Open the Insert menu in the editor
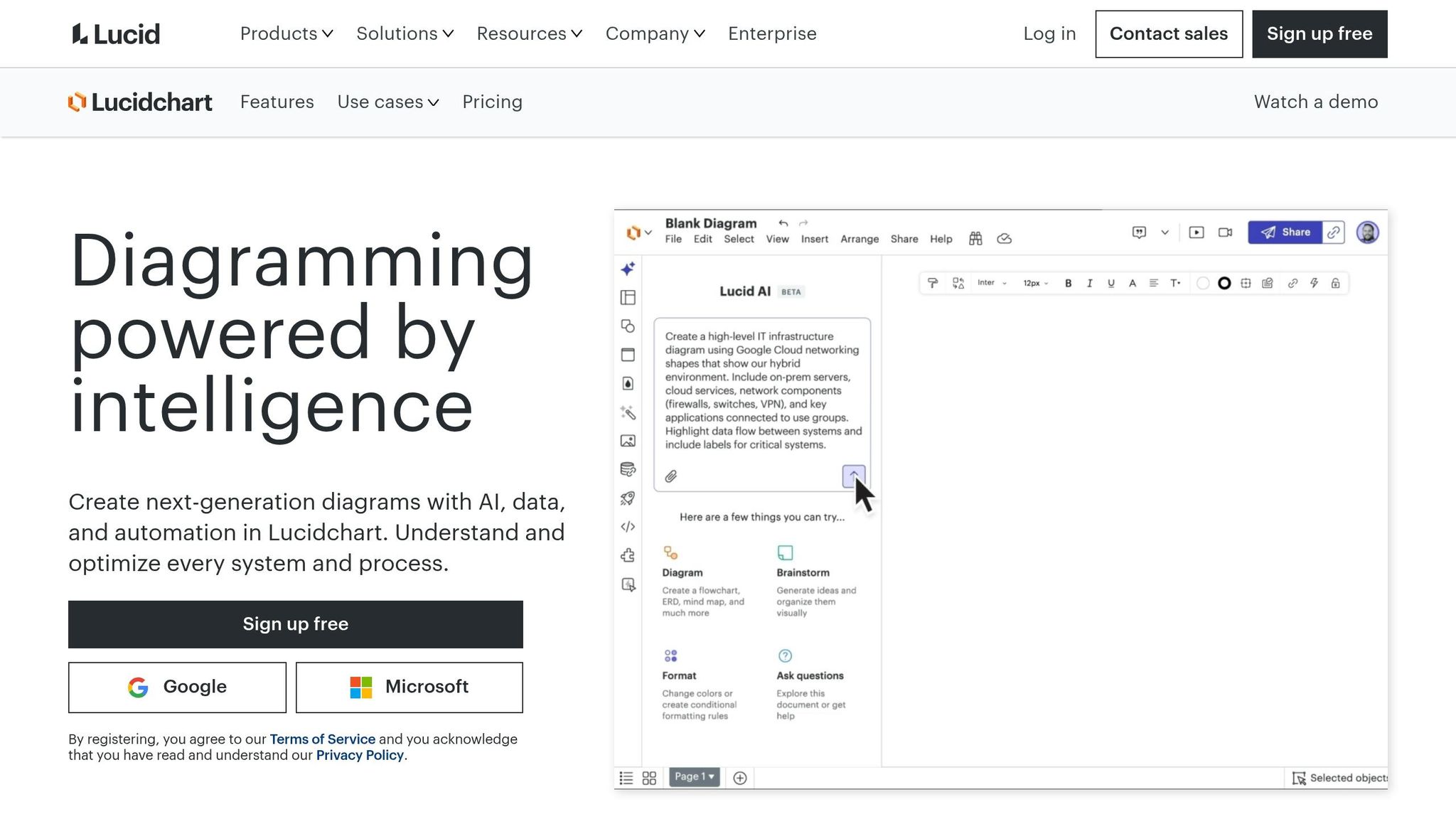This screenshot has width=1456, height=819. [814, 239]
